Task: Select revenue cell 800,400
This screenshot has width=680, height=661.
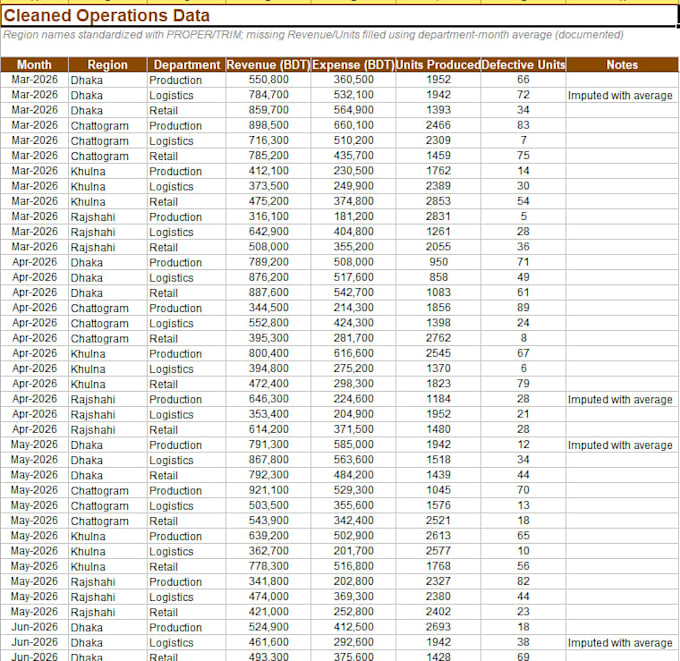Action: point(268,353)
